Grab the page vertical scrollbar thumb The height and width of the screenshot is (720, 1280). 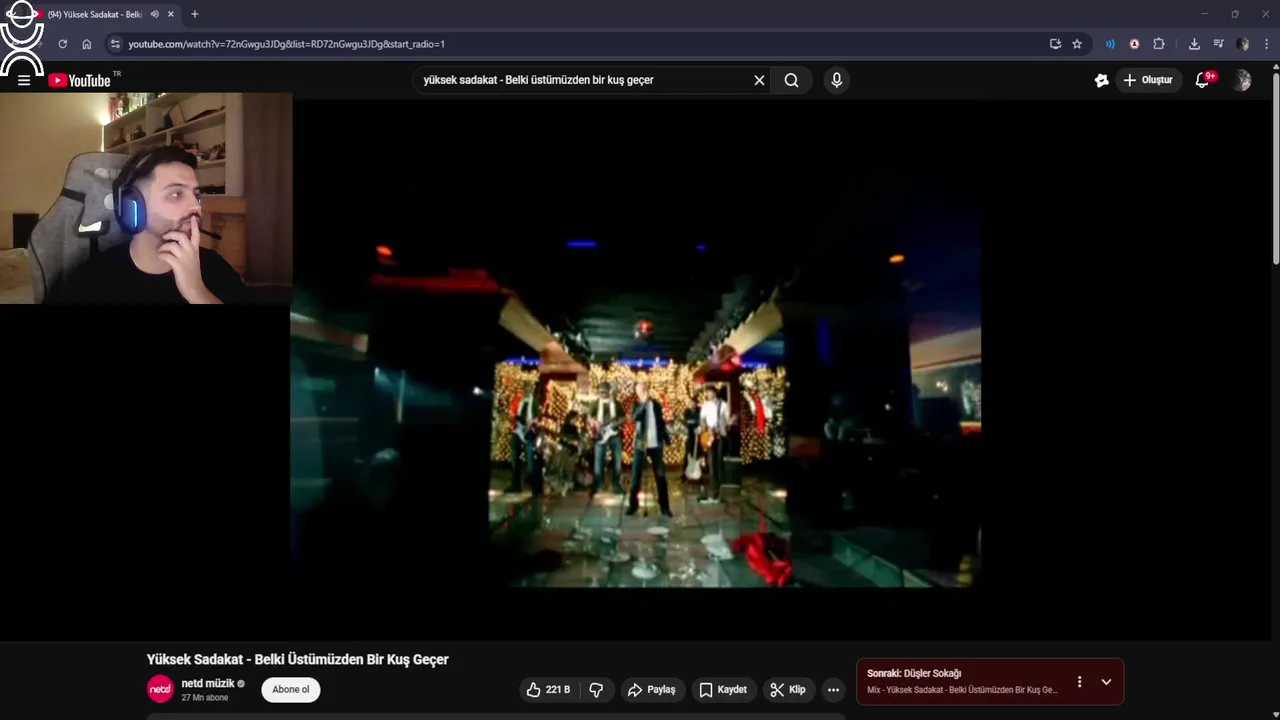pyautogui.click(x=1275, y=169)
